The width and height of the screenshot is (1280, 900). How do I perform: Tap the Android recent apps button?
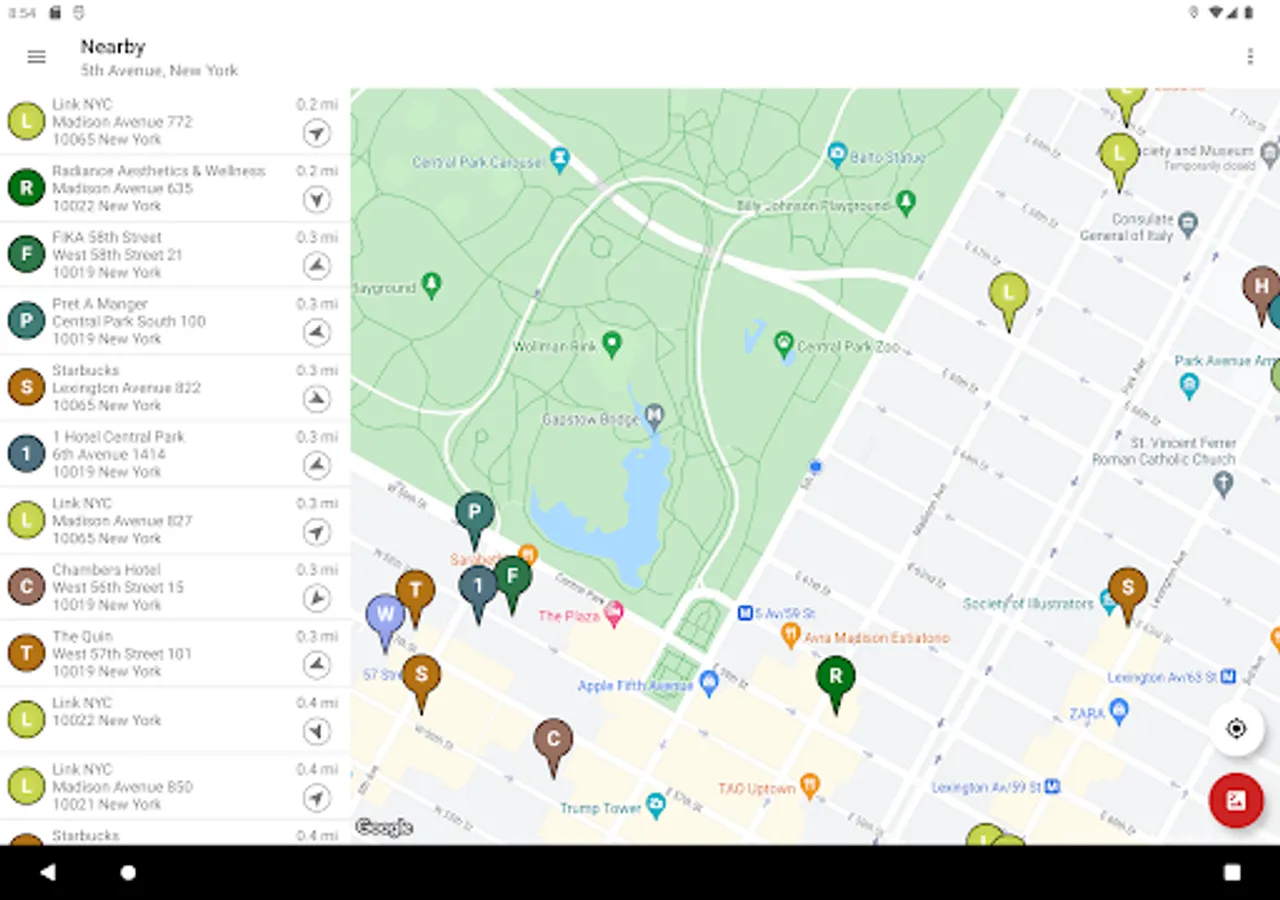point(1232,872)
